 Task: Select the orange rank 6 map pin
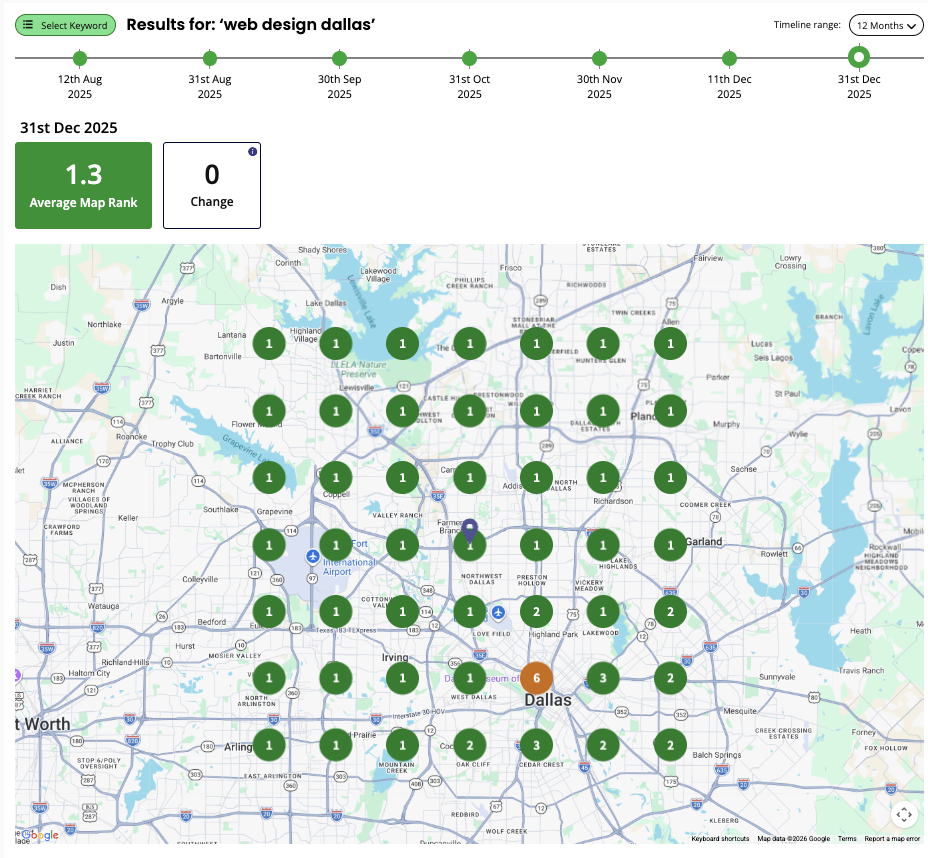click(x=536, y=678)
